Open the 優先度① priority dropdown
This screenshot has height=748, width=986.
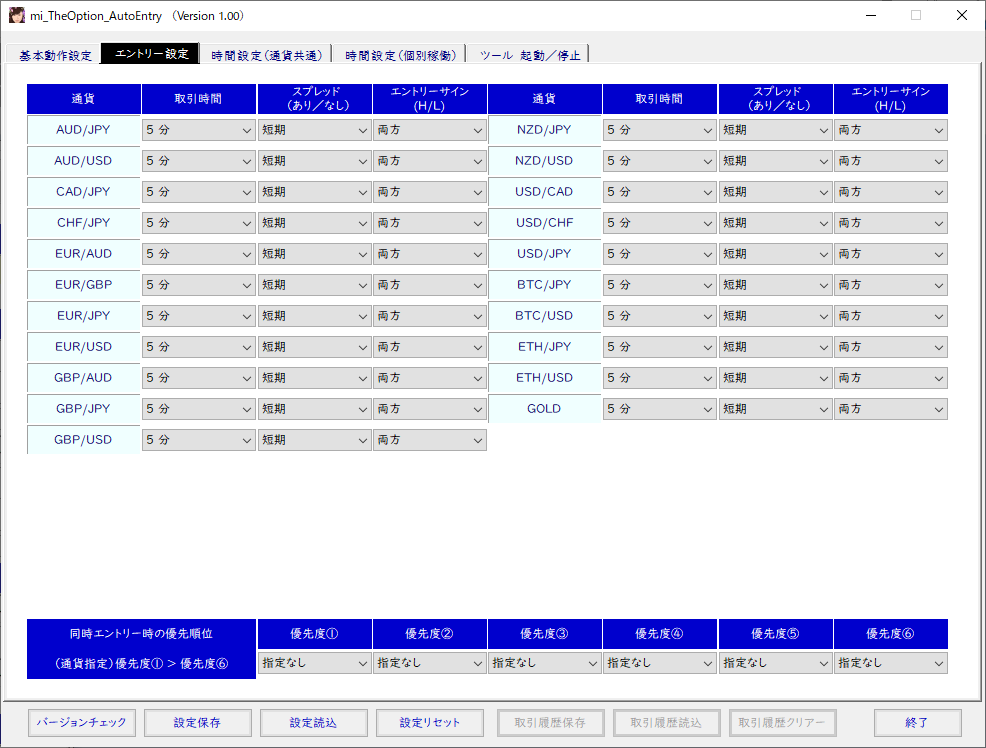(314, 662)
